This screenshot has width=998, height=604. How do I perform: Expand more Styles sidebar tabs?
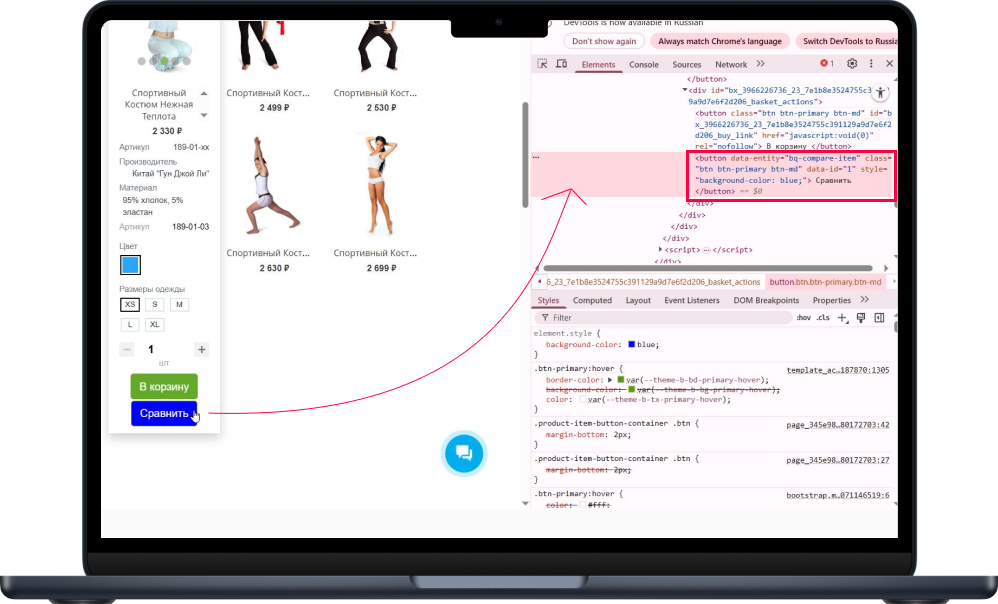coord(864,300)
